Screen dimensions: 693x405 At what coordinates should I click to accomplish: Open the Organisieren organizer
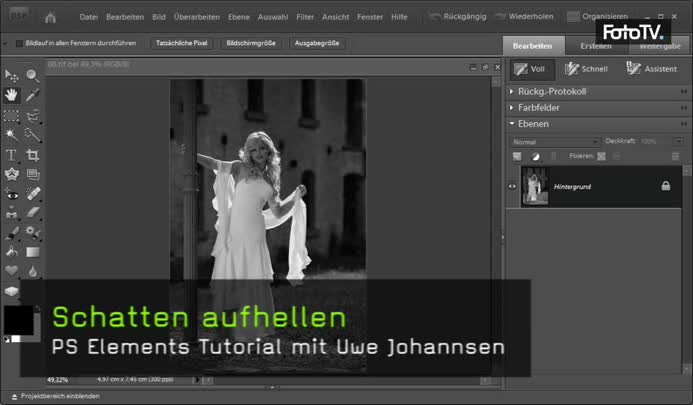[598, 16]
